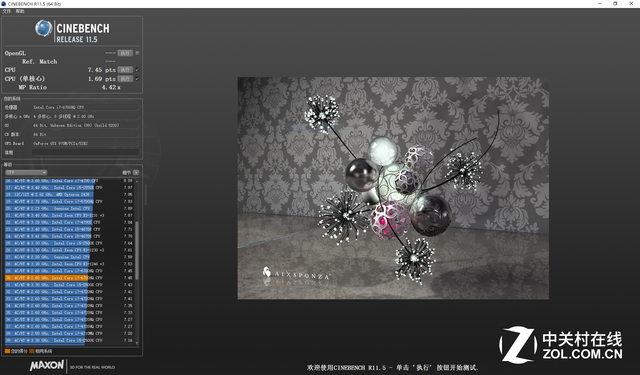
Task: Click the 1.69 pts single-core score
Action: (102, 79)
